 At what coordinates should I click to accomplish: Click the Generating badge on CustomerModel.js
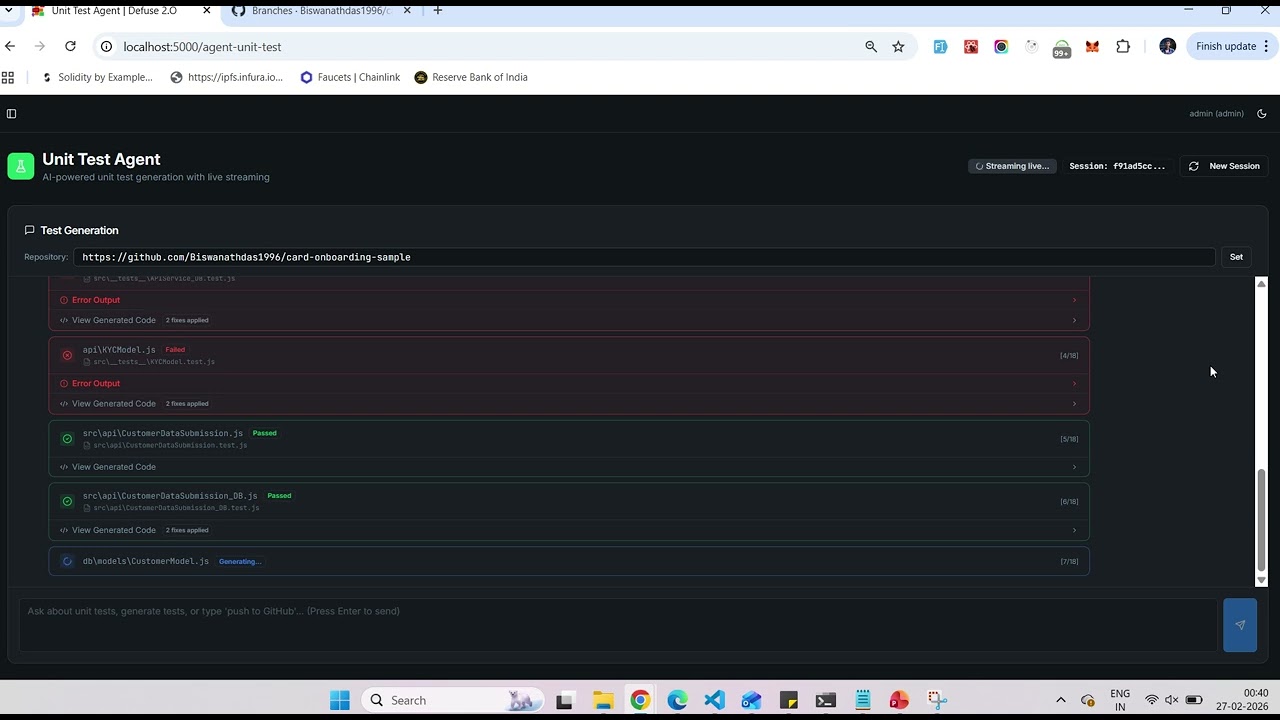(239, 561)
